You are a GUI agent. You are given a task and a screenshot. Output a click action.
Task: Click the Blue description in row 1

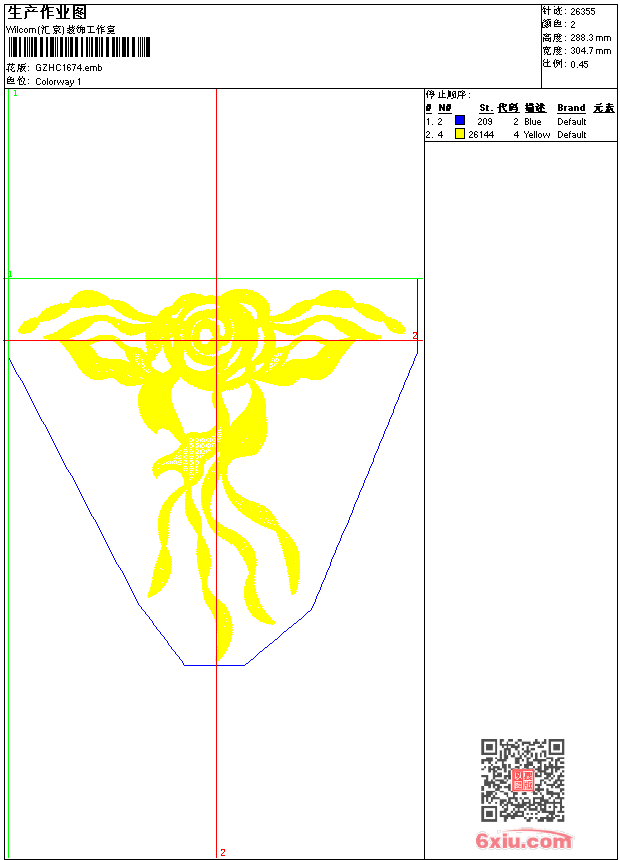pos(533,122)
